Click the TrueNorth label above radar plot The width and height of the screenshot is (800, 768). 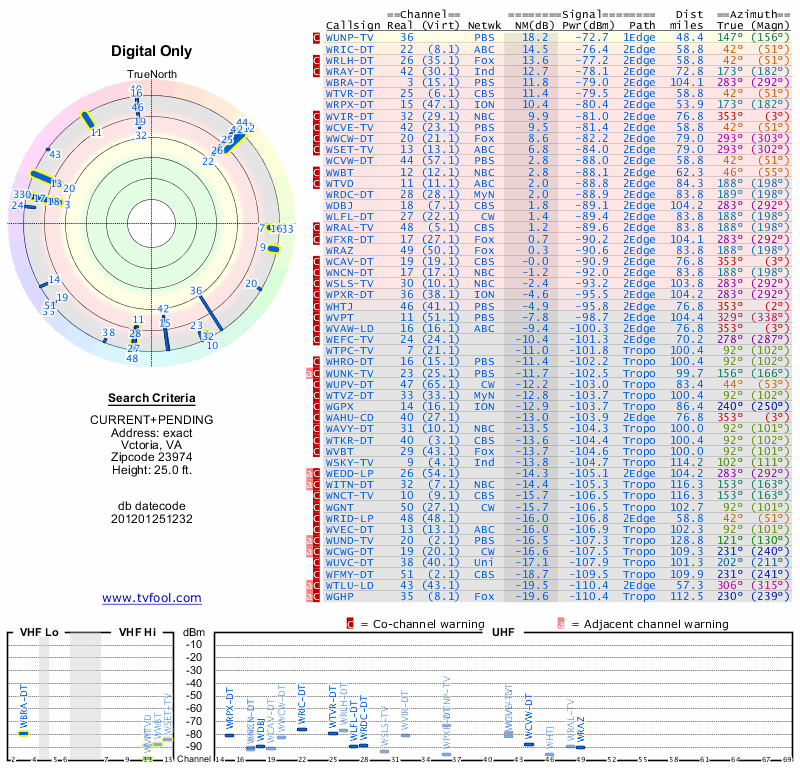point(151,75)
